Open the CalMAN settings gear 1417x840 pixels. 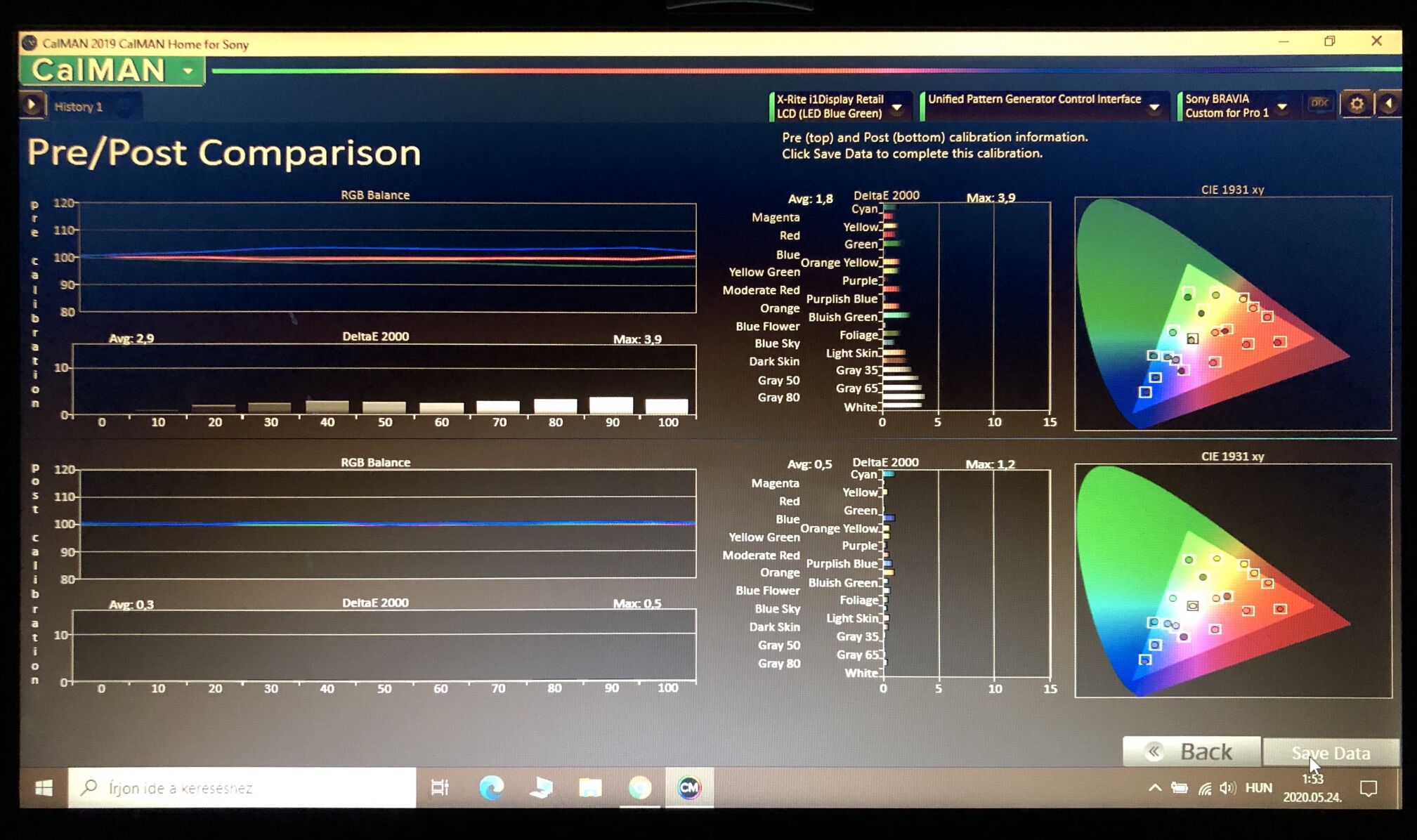point(1357,105)
